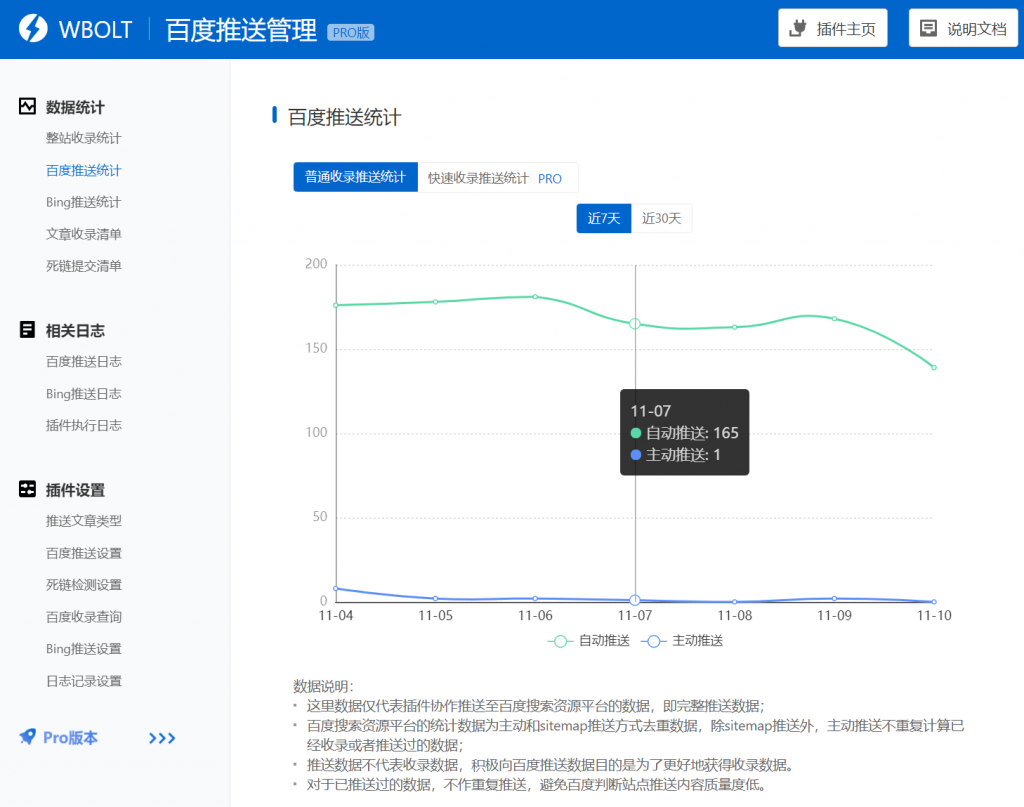1024x807 pixels.
Task: Click the log icon beside 相关日志
Action: tap(29, 330)
